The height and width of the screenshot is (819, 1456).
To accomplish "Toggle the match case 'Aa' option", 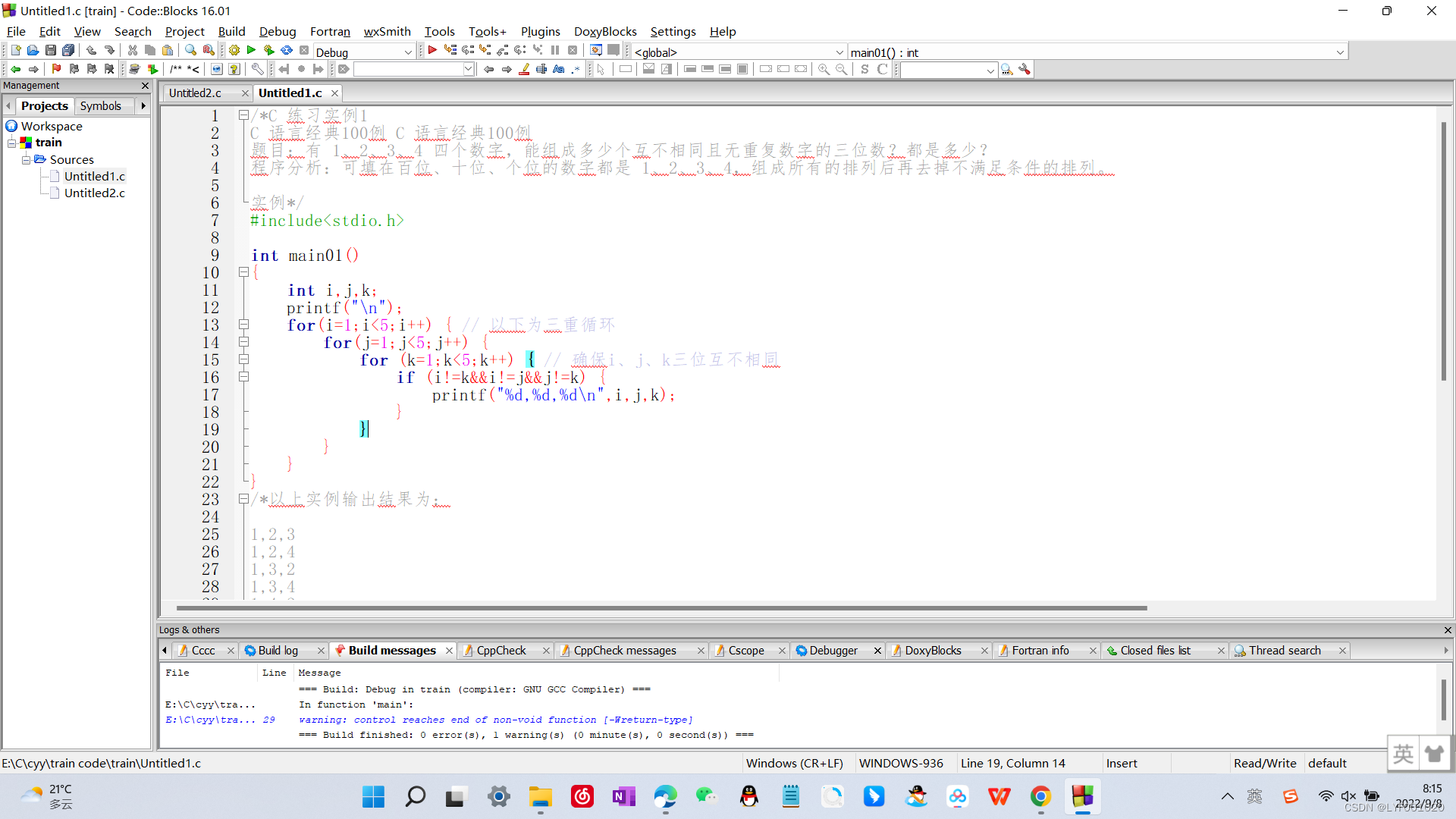I will [x=559, y=69].
